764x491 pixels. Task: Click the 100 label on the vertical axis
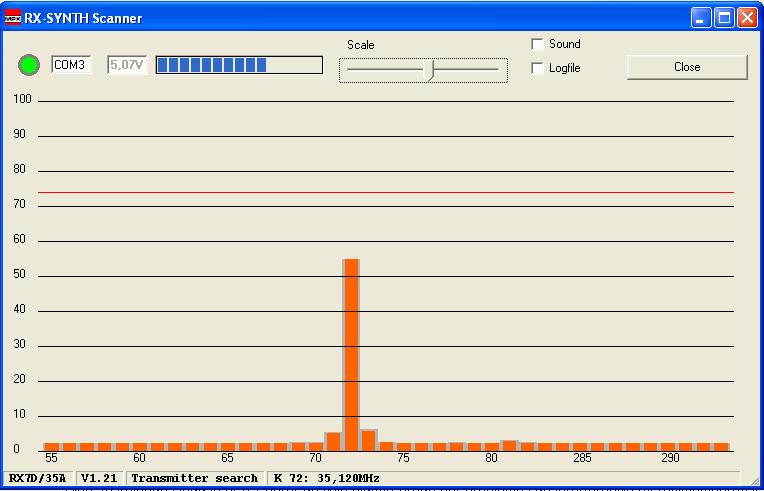point(22,99)
